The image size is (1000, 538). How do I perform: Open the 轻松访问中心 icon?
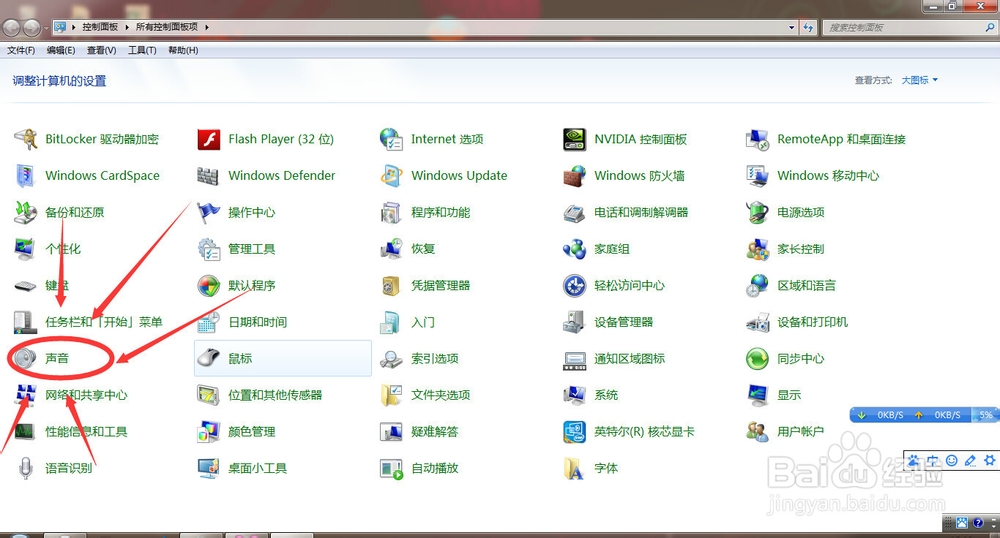[574, 285]
